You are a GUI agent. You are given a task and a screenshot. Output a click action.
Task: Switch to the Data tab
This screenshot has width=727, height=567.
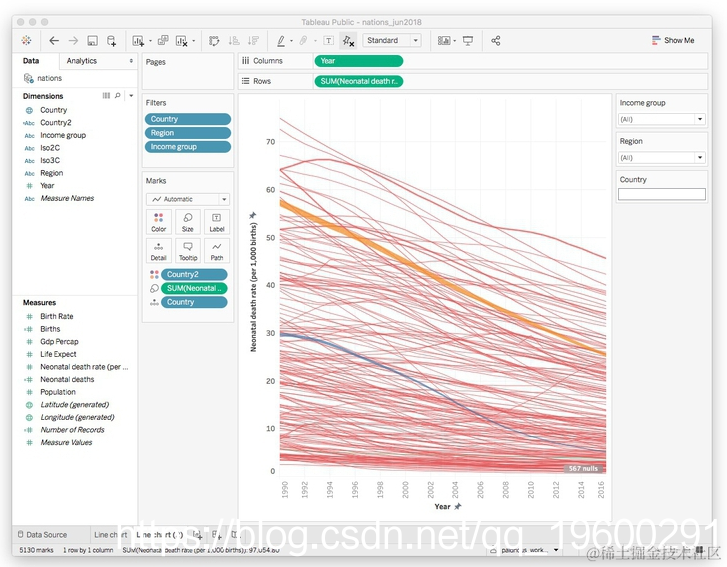click(x=31, y=61)
